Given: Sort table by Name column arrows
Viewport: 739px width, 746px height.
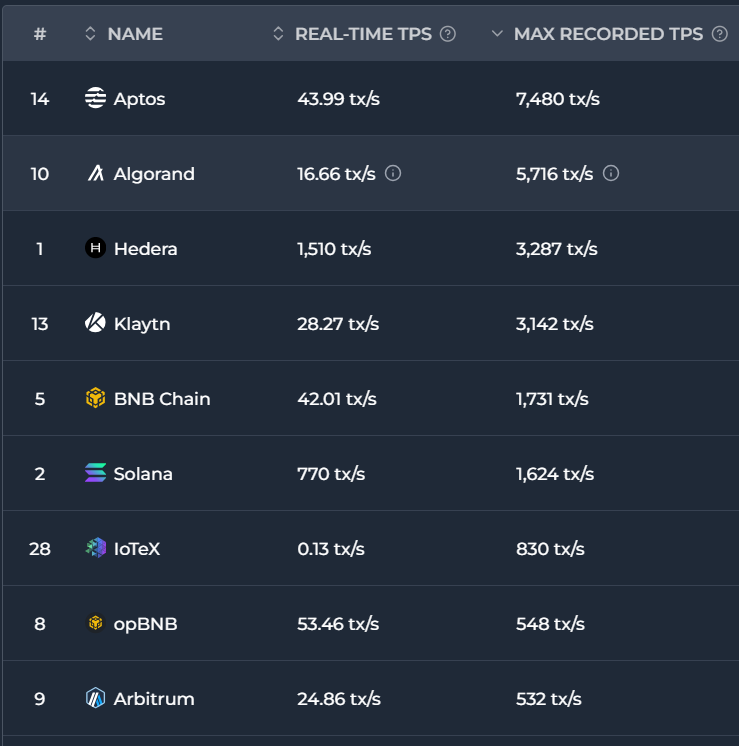Looking at the screenshot, I should click(x=90, y=34).
